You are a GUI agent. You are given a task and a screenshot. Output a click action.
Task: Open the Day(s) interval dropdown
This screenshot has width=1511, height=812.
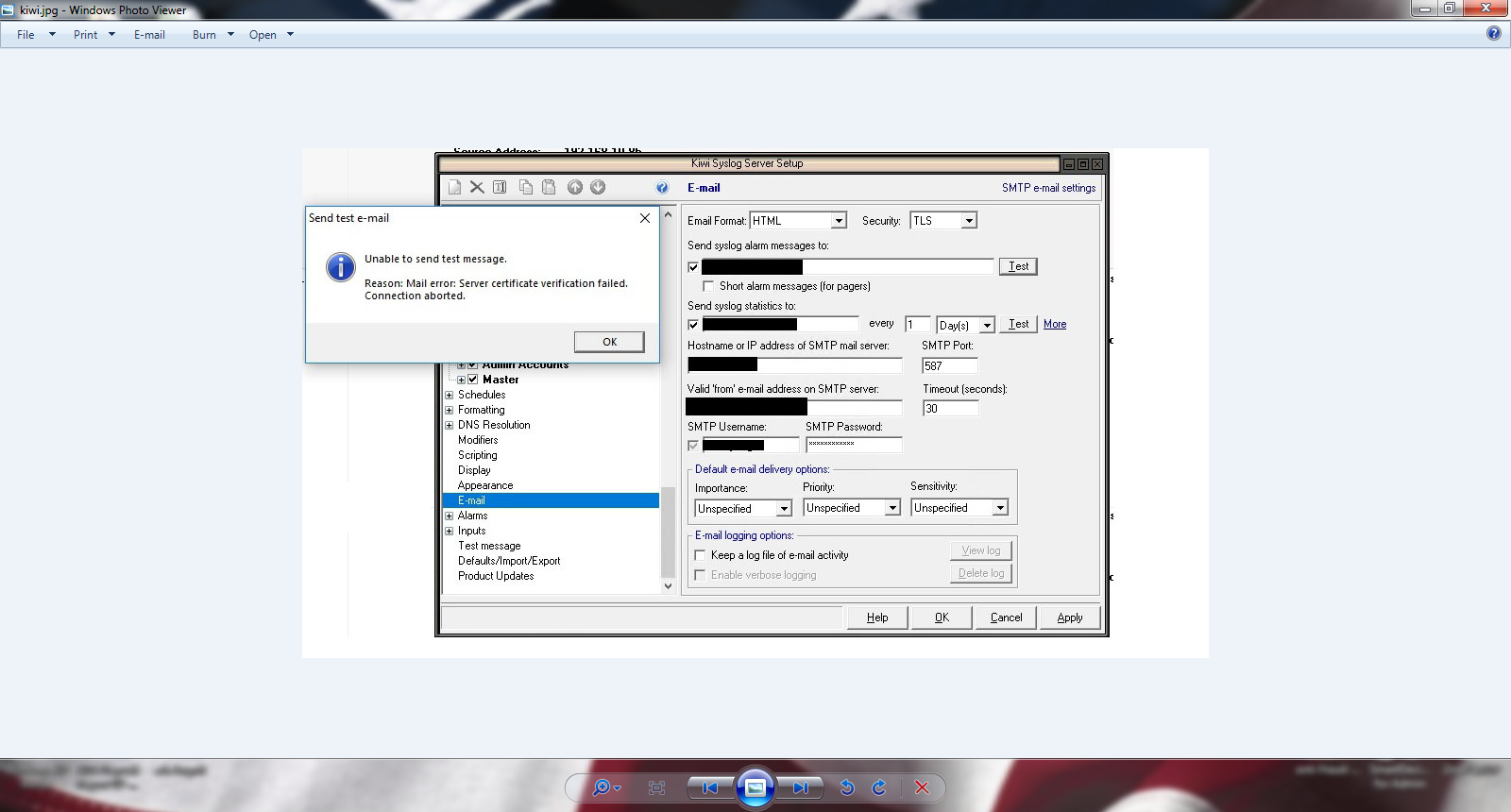(987, 325)
